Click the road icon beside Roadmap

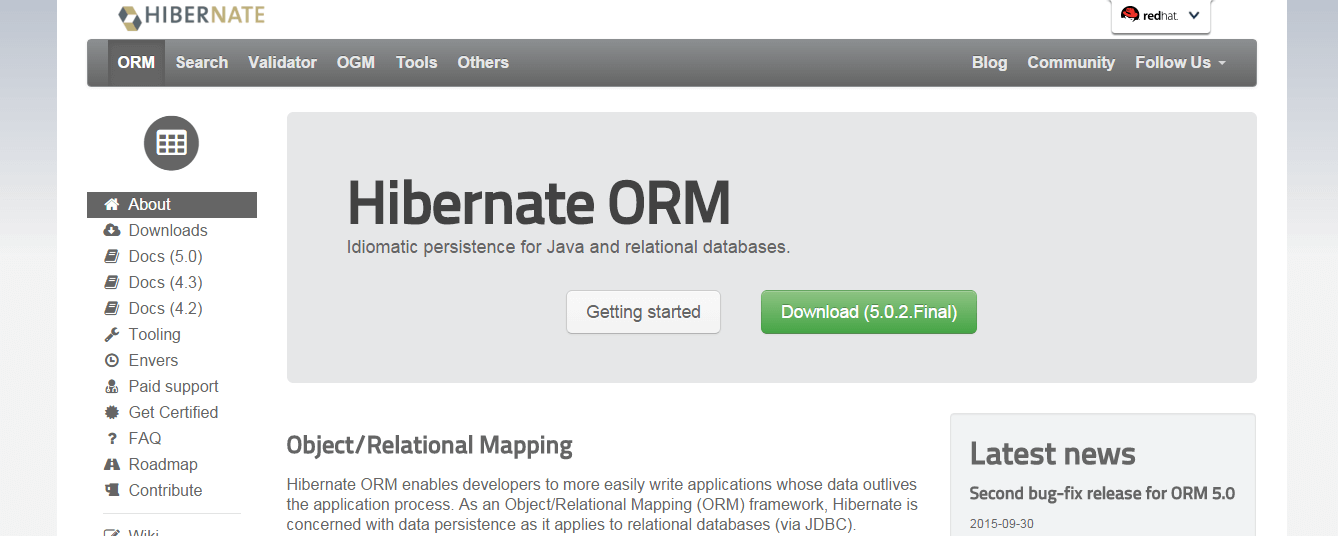click(112, 464)
